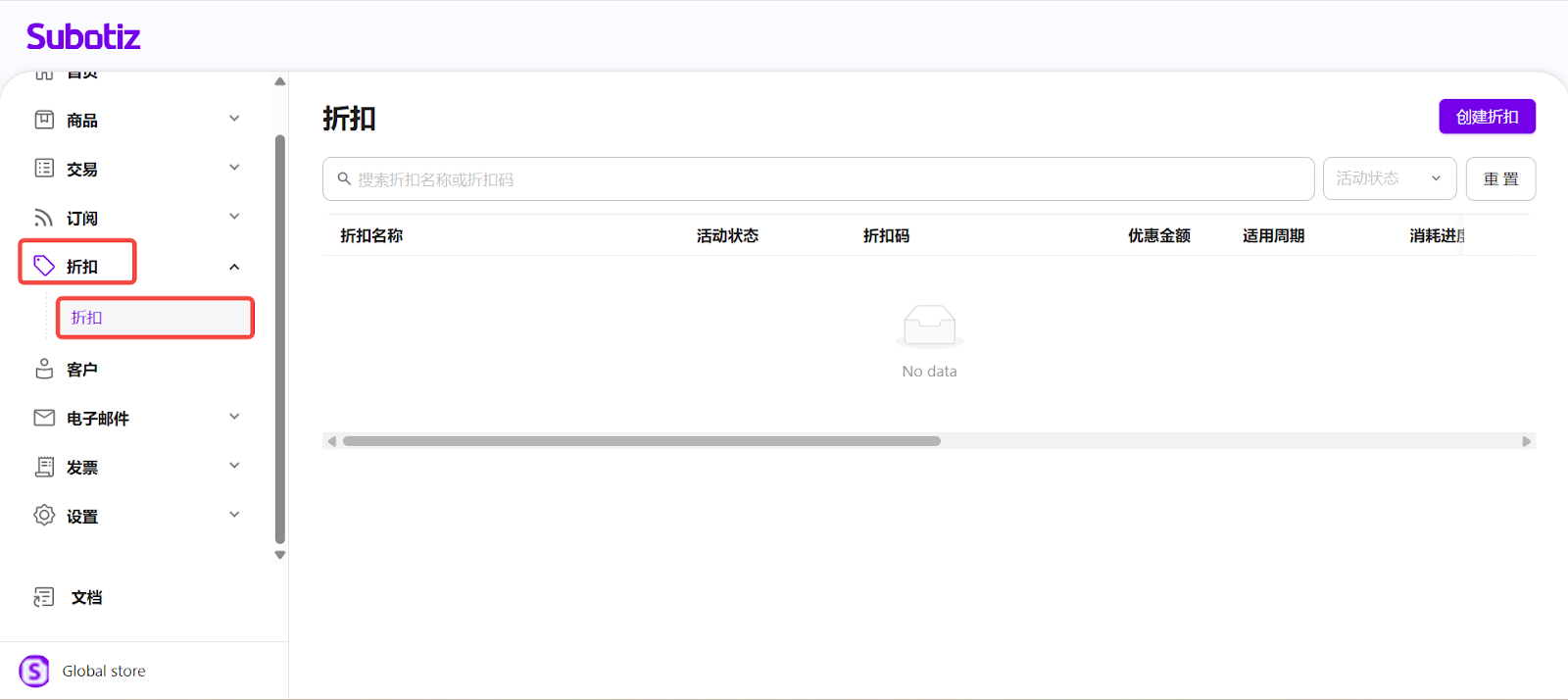Image resolution: width=1568 pixels, height=700 pixels.
Task: Click the Transactions (交易) list icon
Action: (x=44, y=169)
